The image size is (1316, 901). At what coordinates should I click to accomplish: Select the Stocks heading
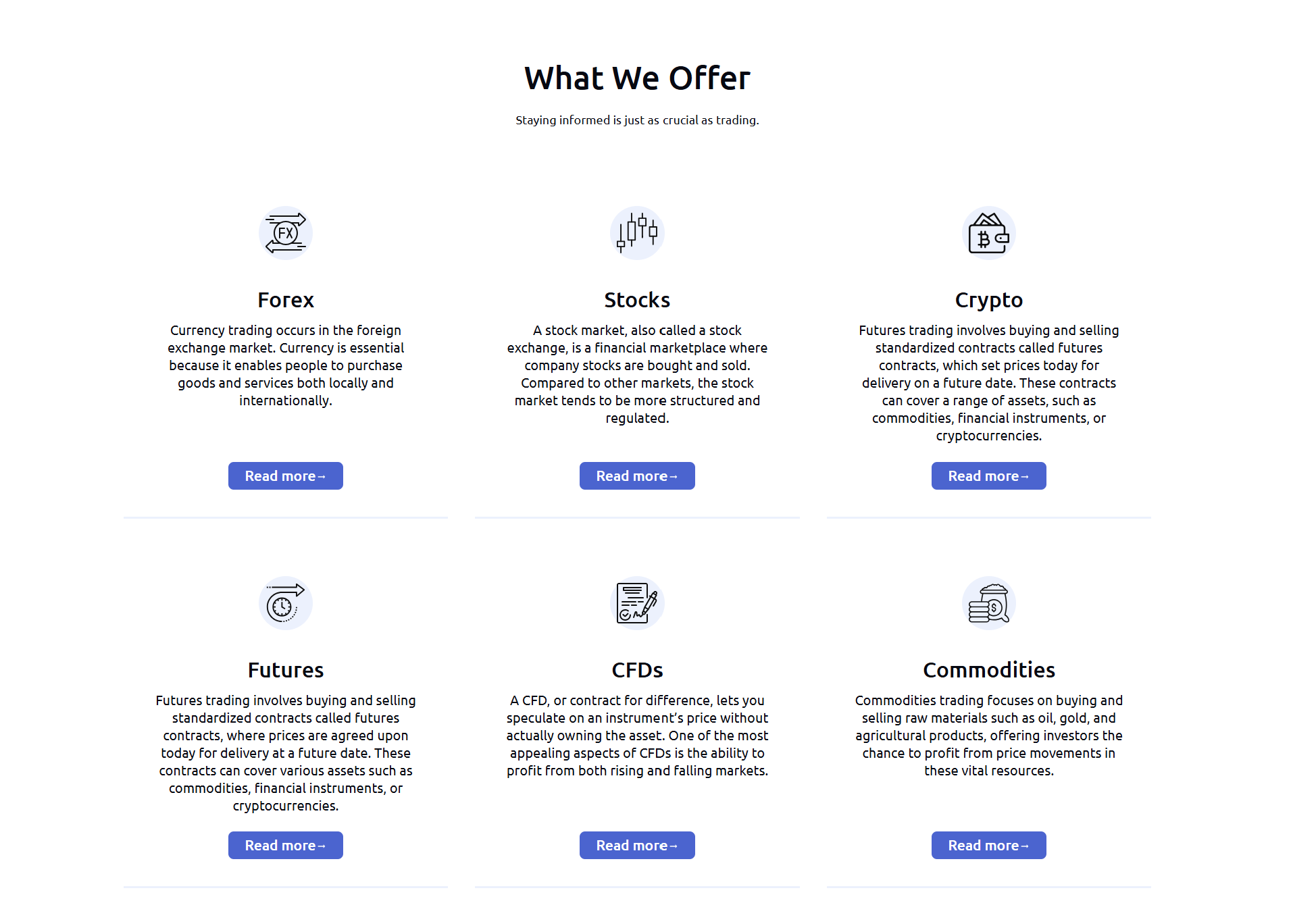click(637, 299)
